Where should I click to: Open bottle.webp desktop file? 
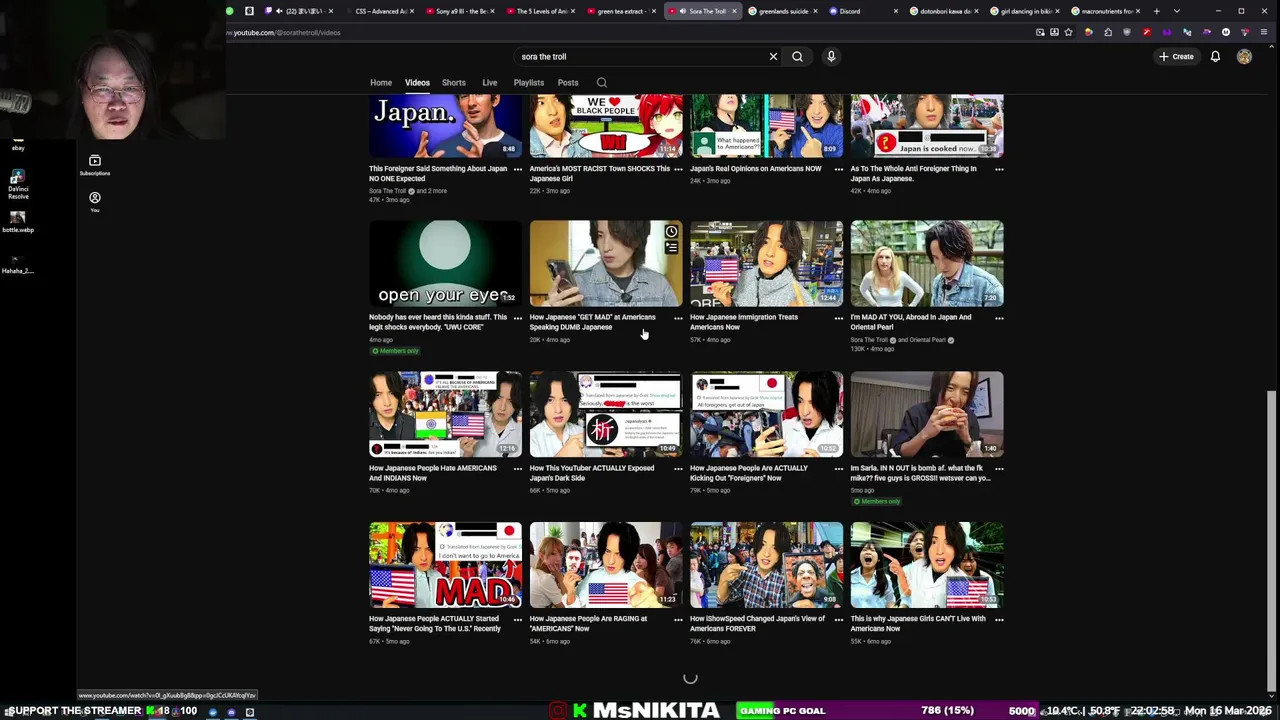[x=18, y=222]
